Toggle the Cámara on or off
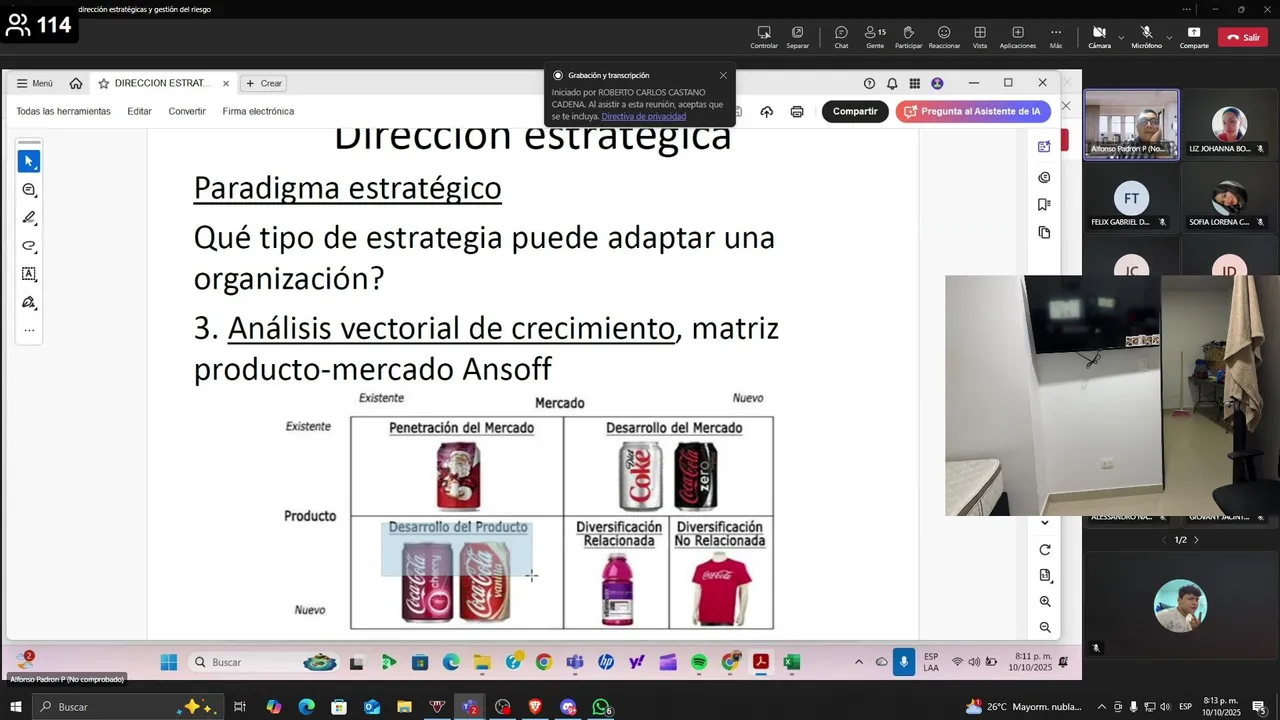The width and height of the screenshot is (1280, 720). coord(1099,37)
